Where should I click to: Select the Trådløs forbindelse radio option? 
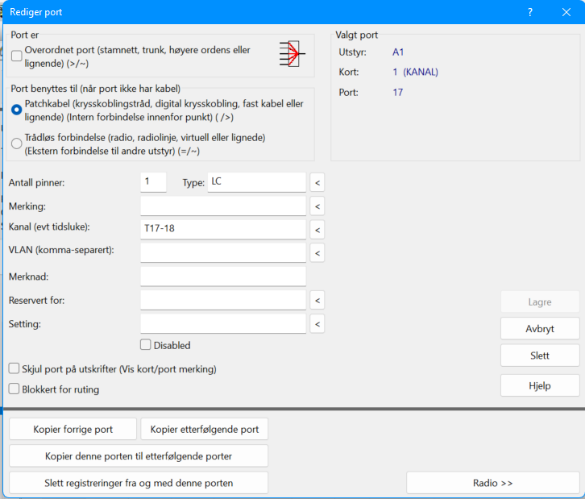(16, 143)
